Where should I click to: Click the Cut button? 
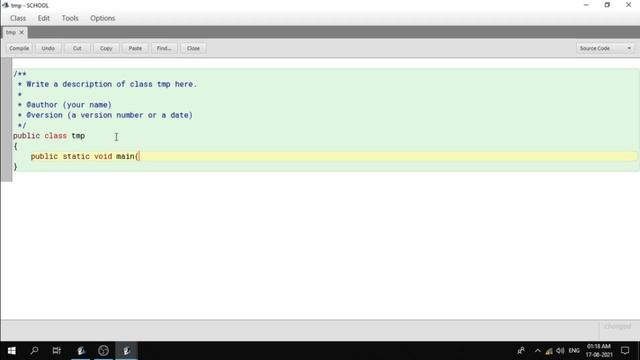pyautogui.click(x=77, y=48)
